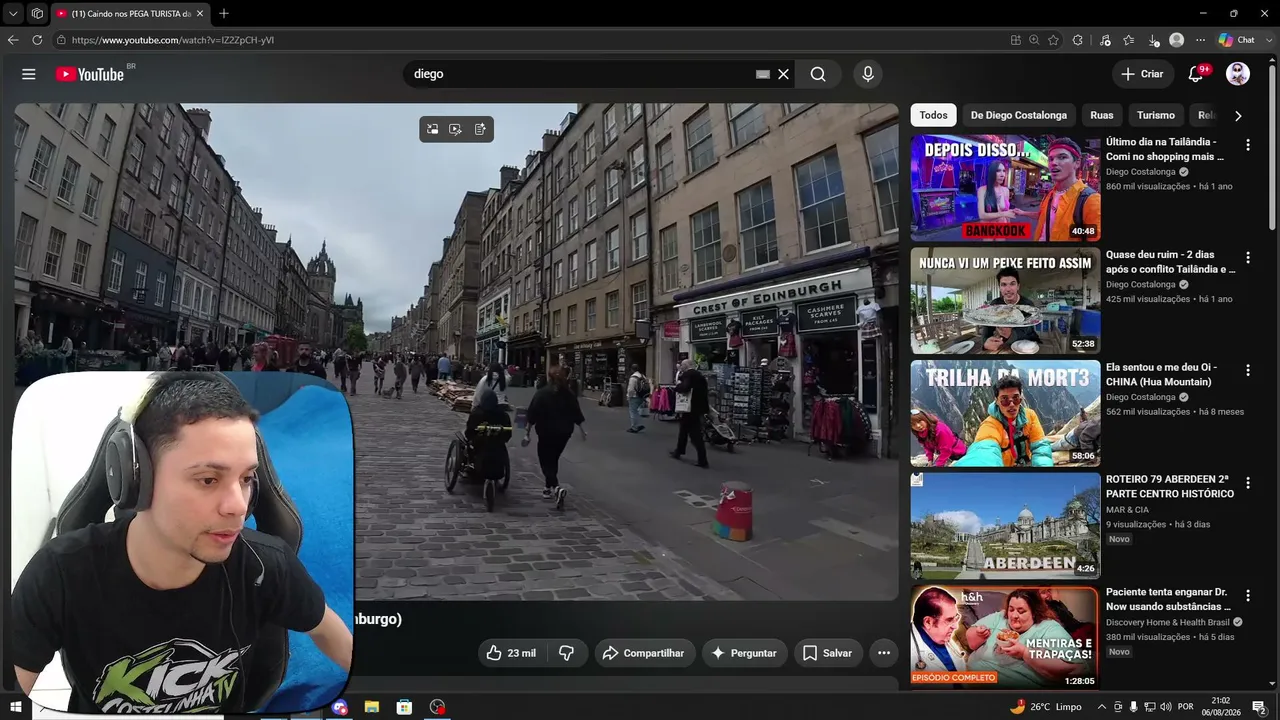Image resolution: width=1280 pixels, height=720 pixels.
Task: Open Copilot Chat
Action: click(x=1237, y=40)
